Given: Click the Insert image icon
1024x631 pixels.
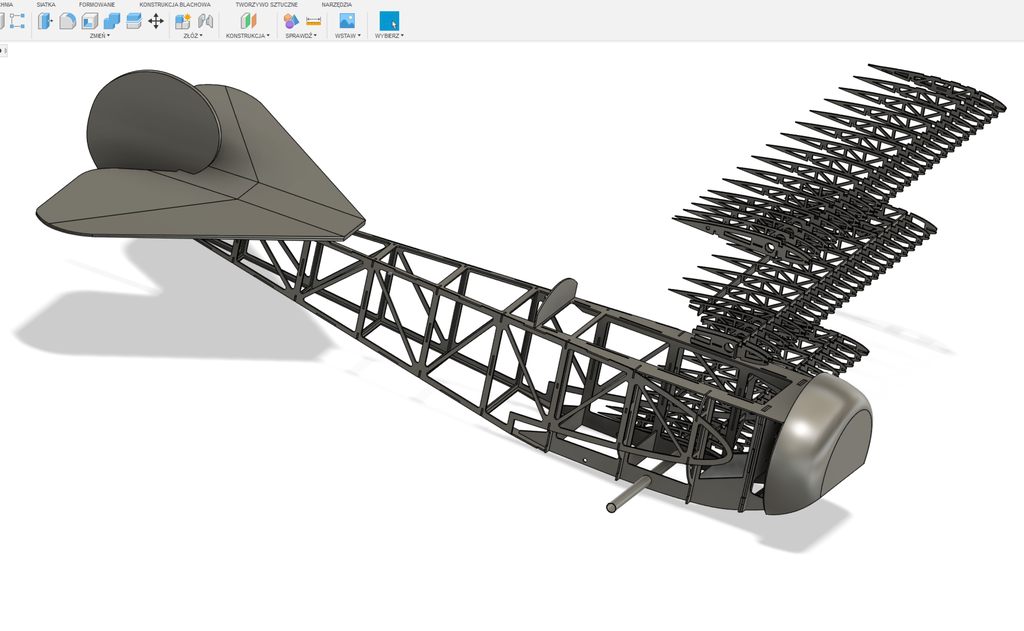Looking at the screenshot, I should tap(347, 21).
